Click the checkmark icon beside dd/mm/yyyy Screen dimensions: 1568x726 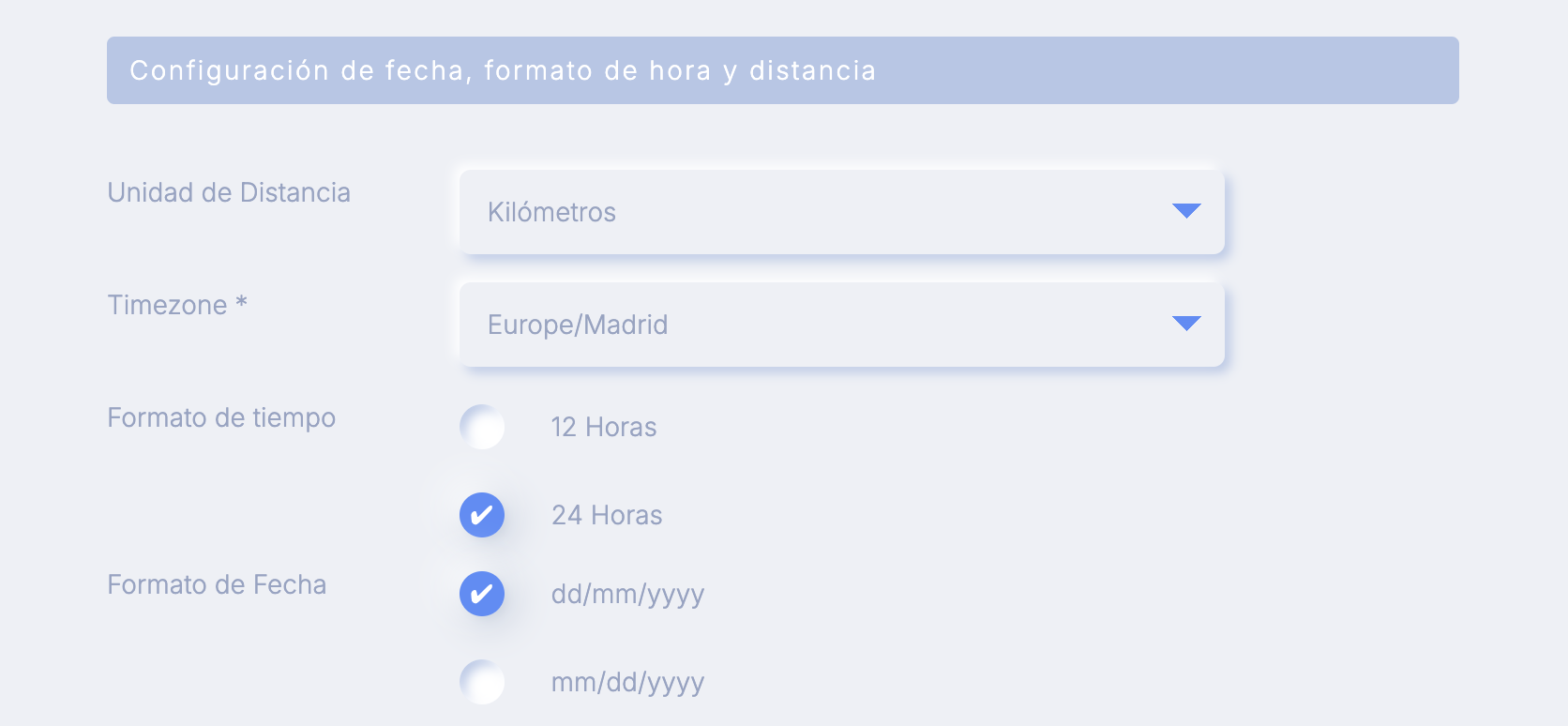pos(482,594)
